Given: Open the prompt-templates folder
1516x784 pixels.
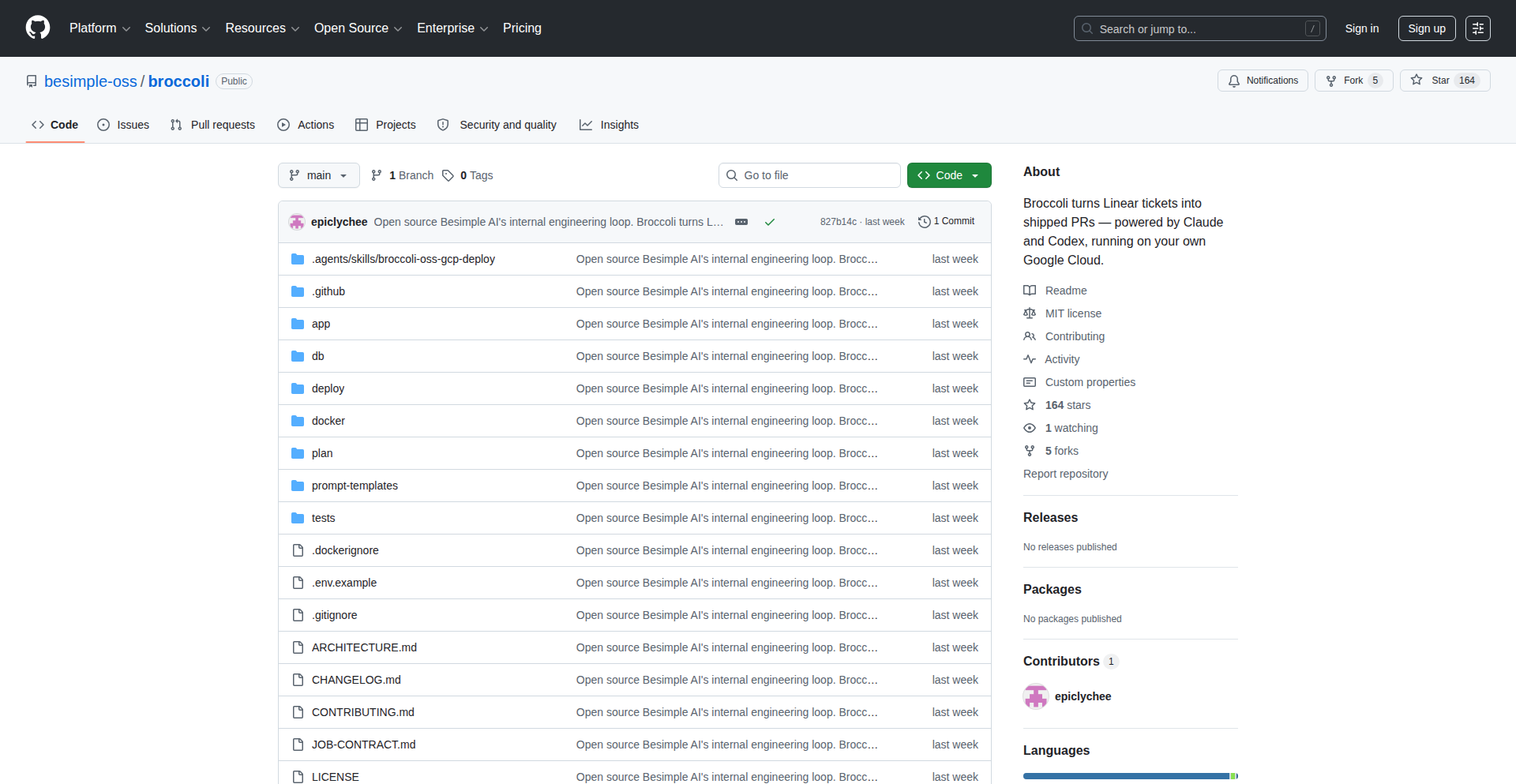Looking at the screenshot, I should (x=355, y=486).
